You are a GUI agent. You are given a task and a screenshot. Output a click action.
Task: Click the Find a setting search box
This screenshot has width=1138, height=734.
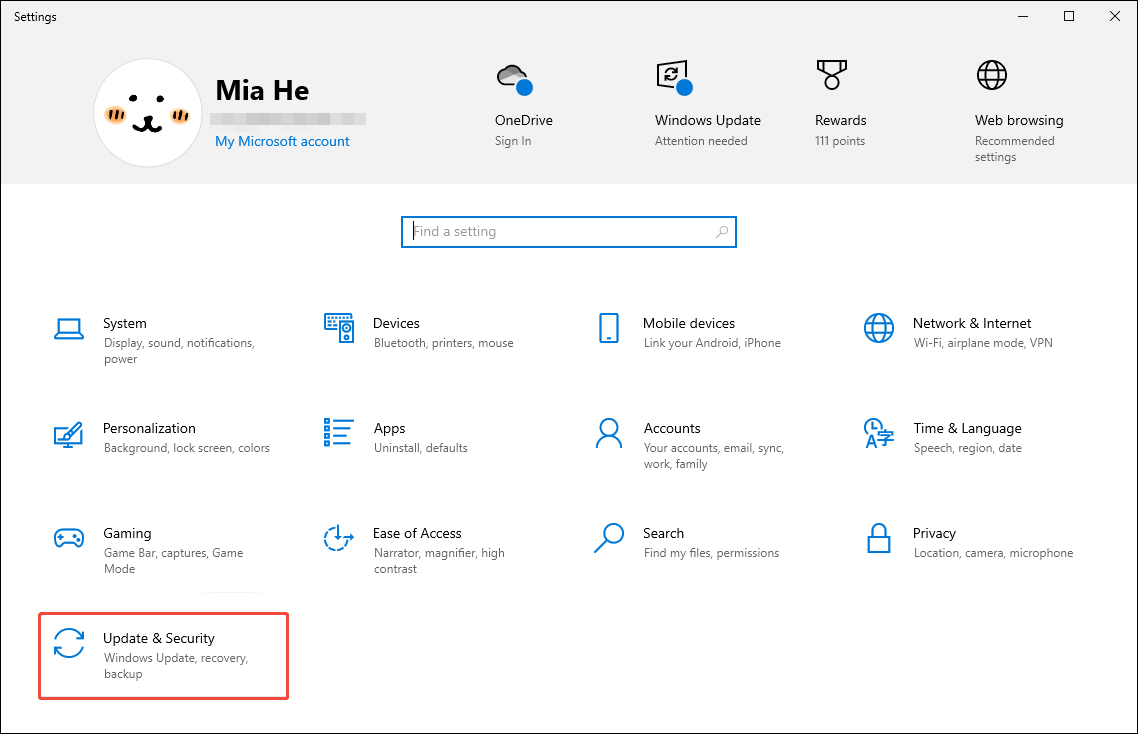coord(568,231)
